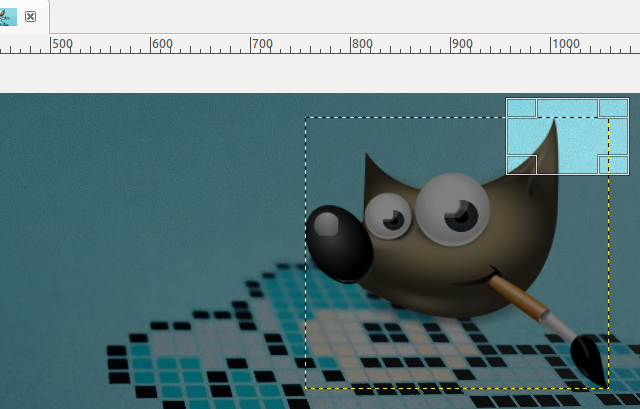The image size is (640, 409).
Task: Click Wilber's black nose on the canvas
Action: click(339, 244)
